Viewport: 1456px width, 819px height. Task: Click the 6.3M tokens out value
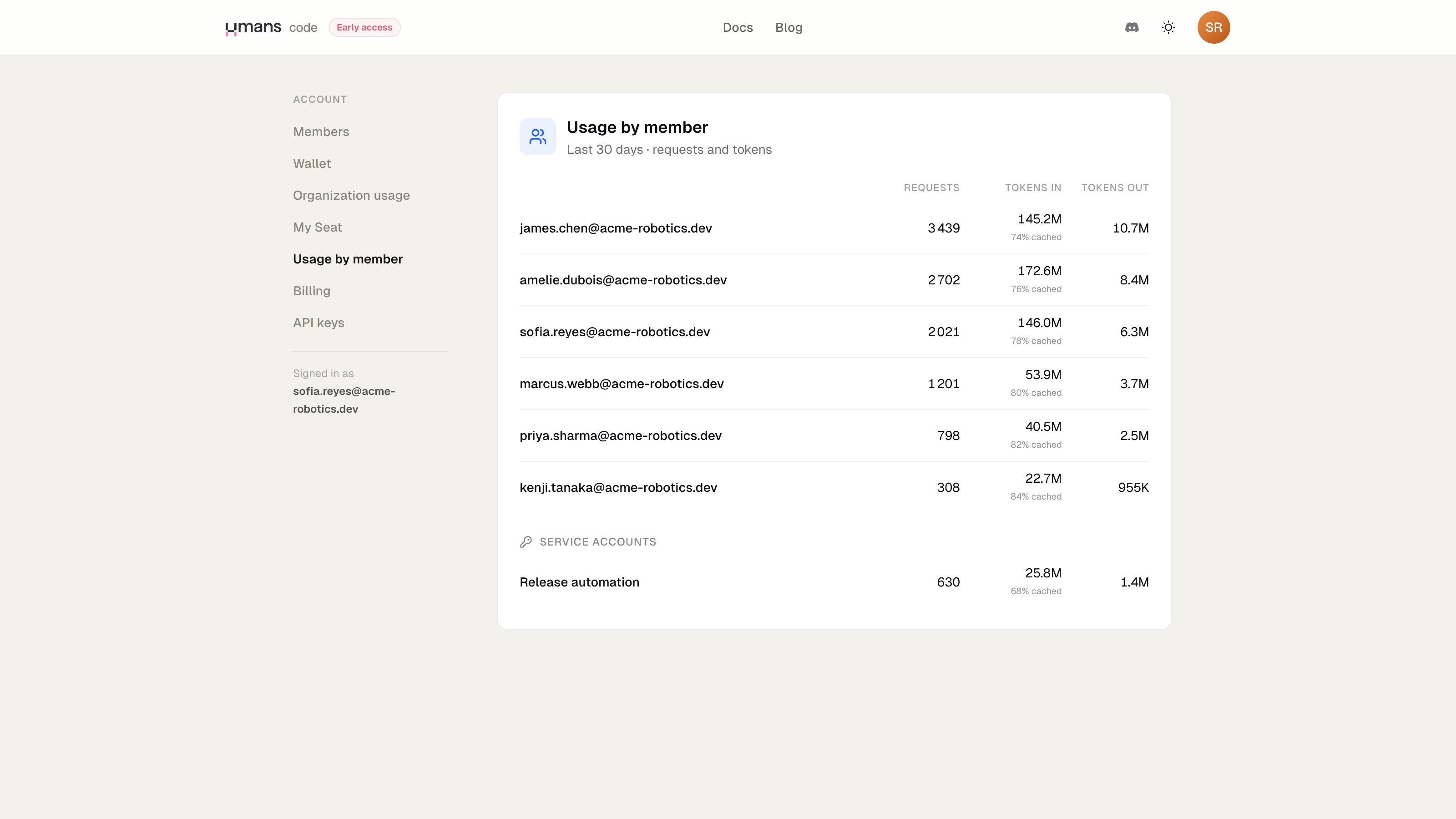(1134, 332)
